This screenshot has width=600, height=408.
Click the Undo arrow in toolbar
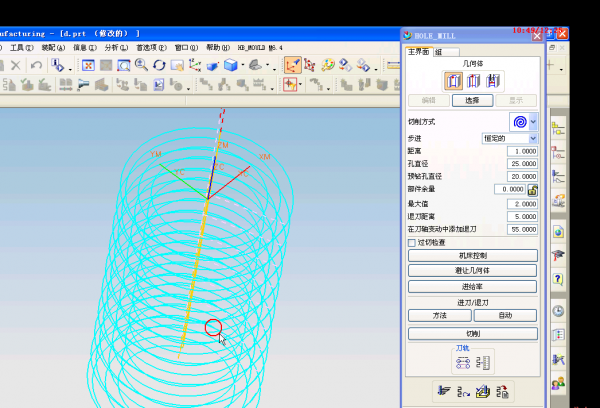pos(36,65)
